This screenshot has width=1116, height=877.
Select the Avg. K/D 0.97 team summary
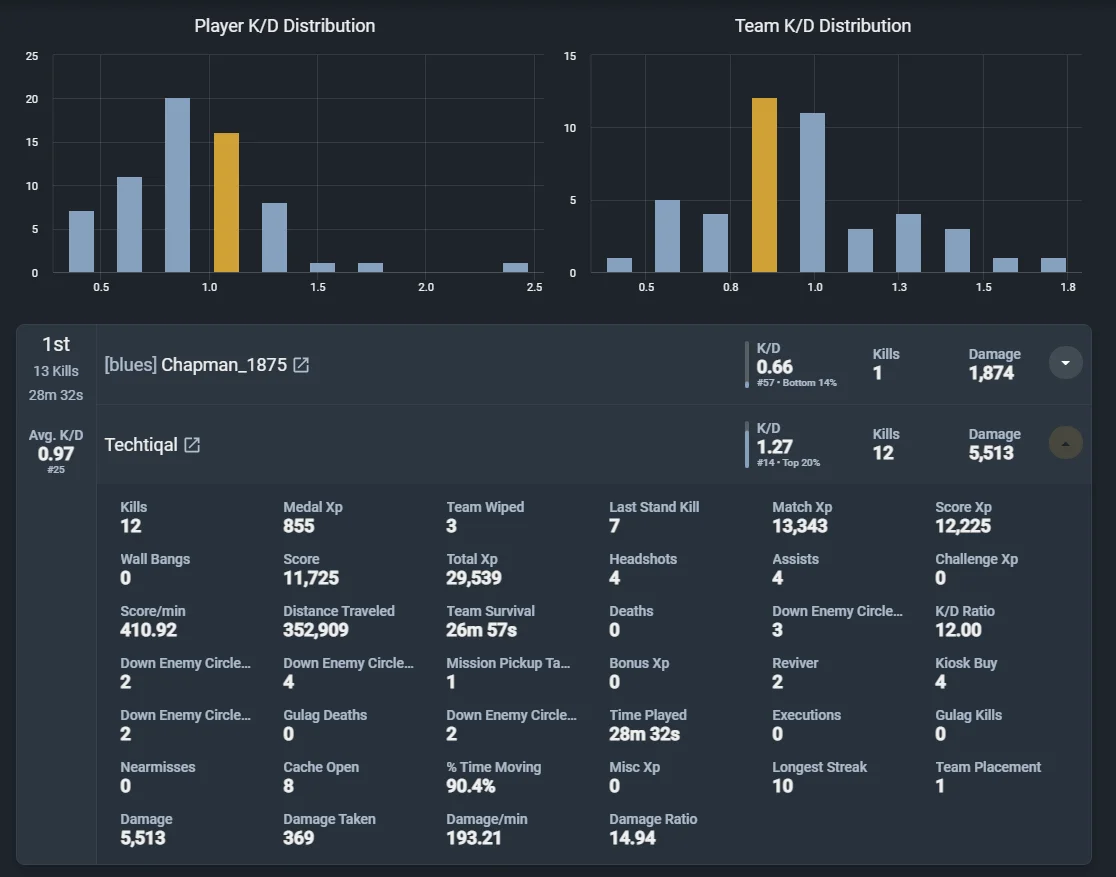56,451
